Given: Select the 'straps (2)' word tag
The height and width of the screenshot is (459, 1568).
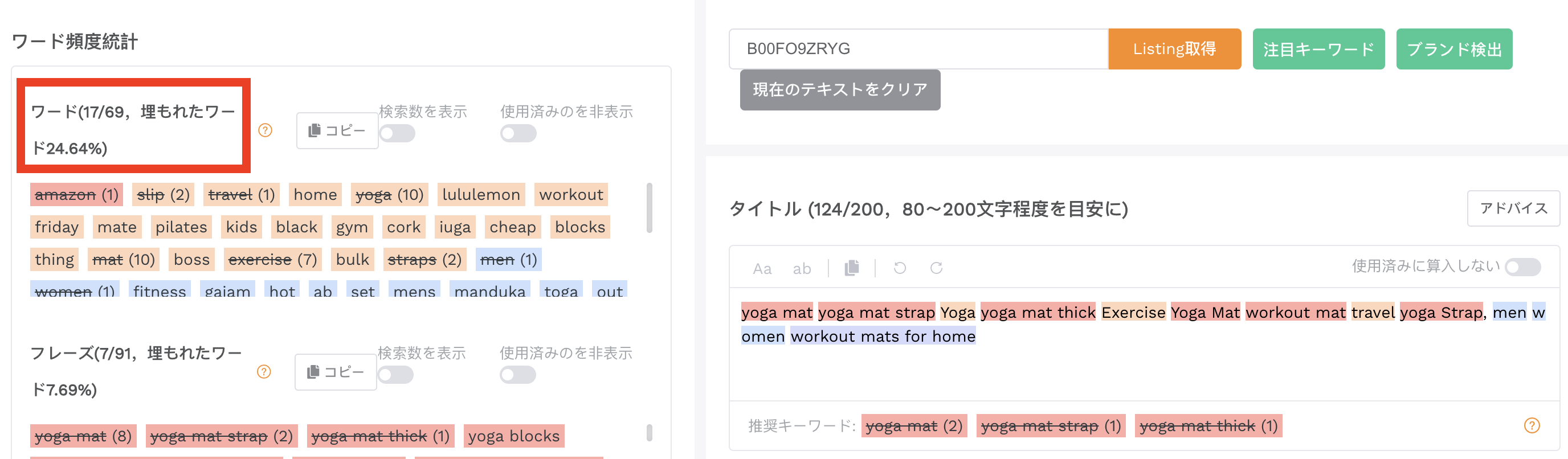Looking at the screenshot, I should 425,260.
